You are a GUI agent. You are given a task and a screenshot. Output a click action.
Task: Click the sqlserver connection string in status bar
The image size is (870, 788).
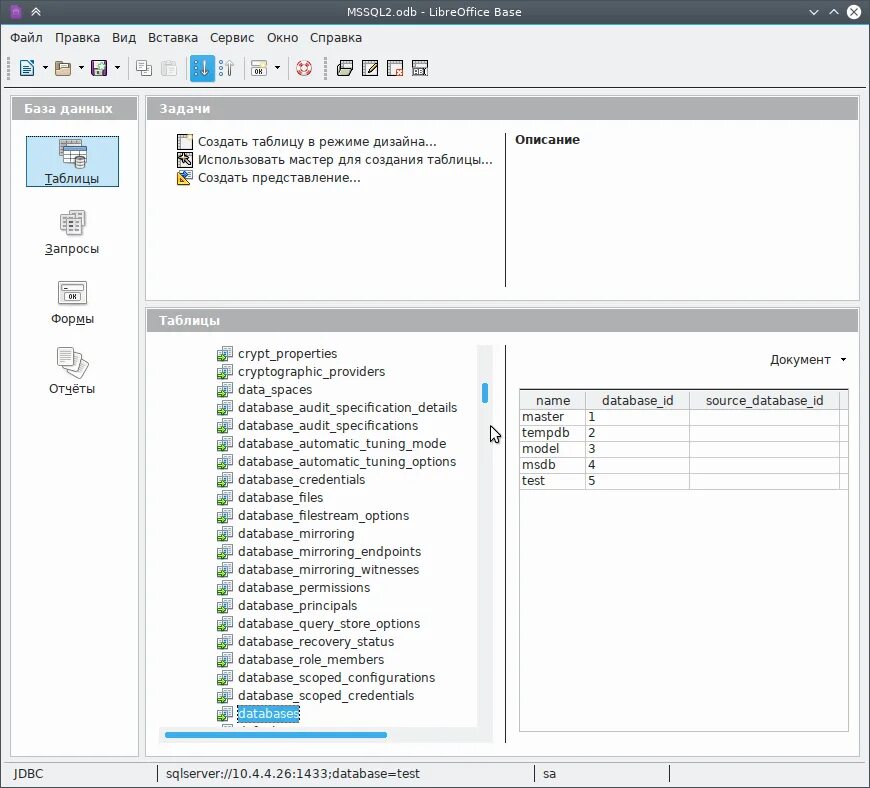[x=292, y=774]
